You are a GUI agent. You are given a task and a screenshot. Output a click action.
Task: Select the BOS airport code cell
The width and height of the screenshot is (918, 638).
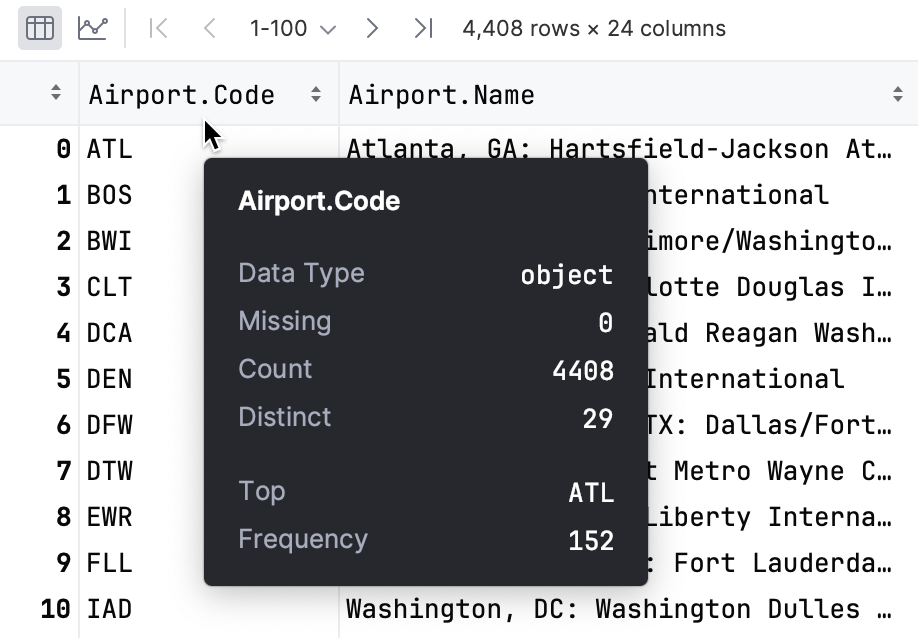click(x=109, y=195)
